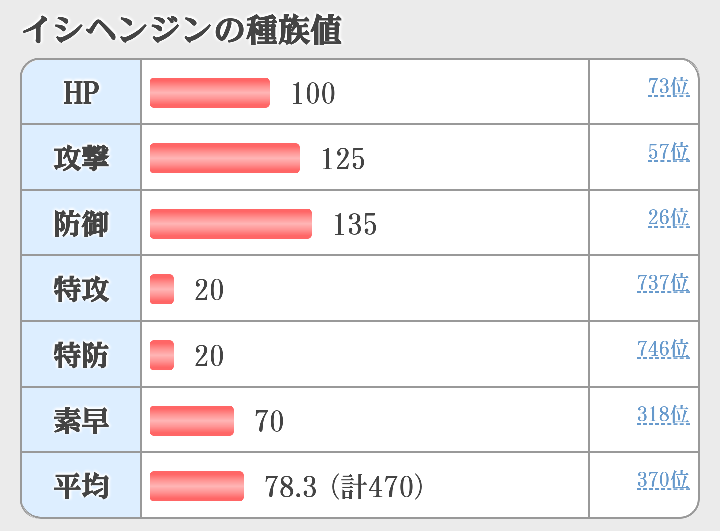Click the 78.3 (計470) average value

344,487
